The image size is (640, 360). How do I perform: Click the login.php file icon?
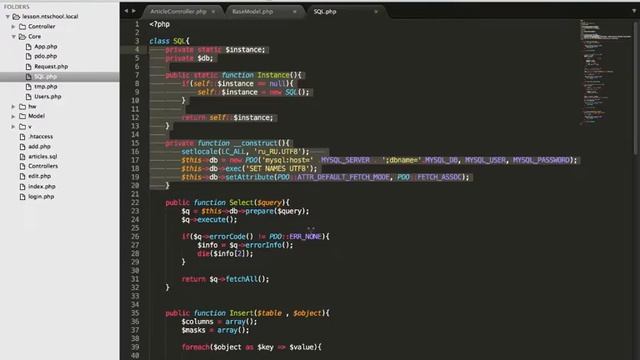(x=22, y=197)
